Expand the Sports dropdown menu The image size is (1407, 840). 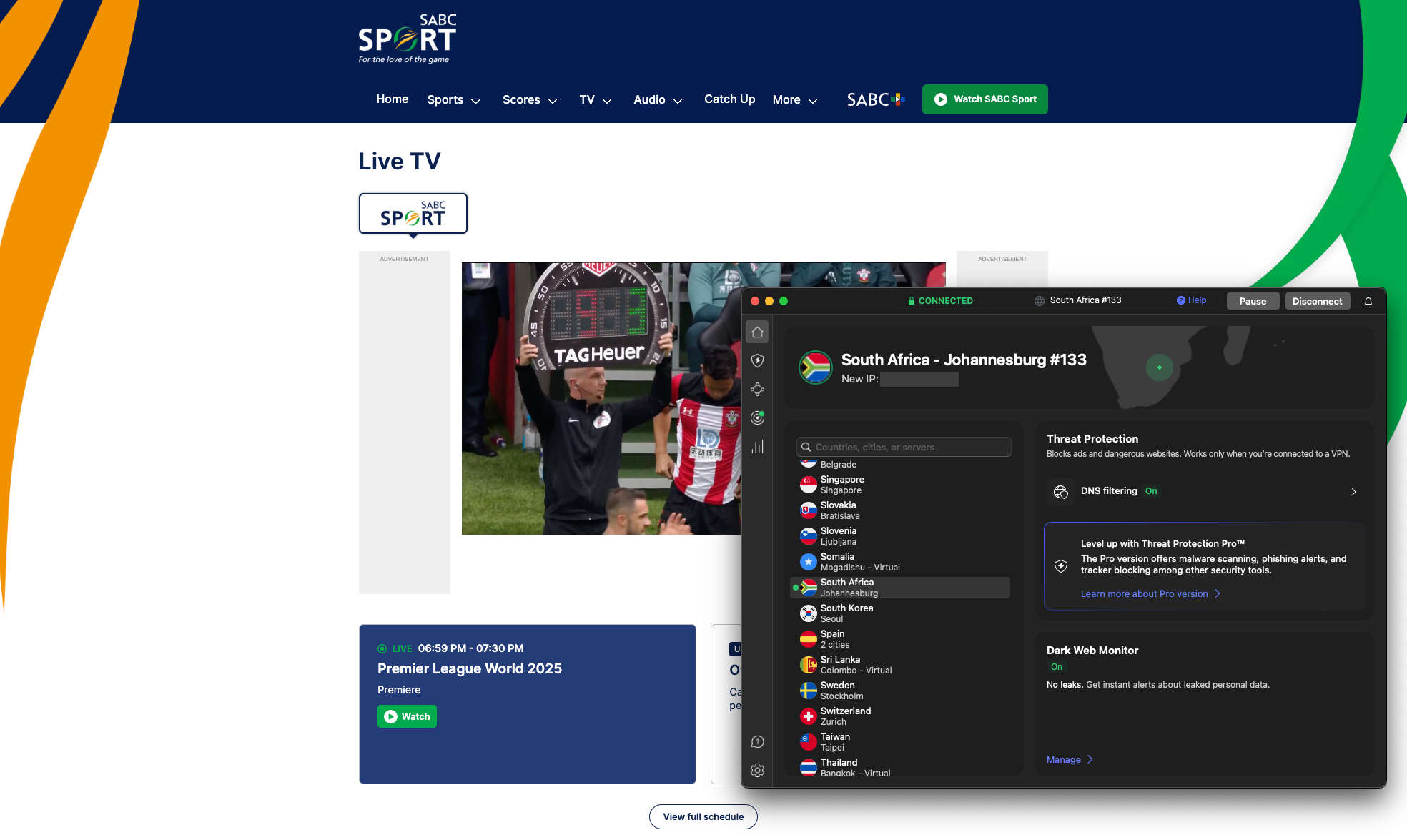(x=454, y=100)
